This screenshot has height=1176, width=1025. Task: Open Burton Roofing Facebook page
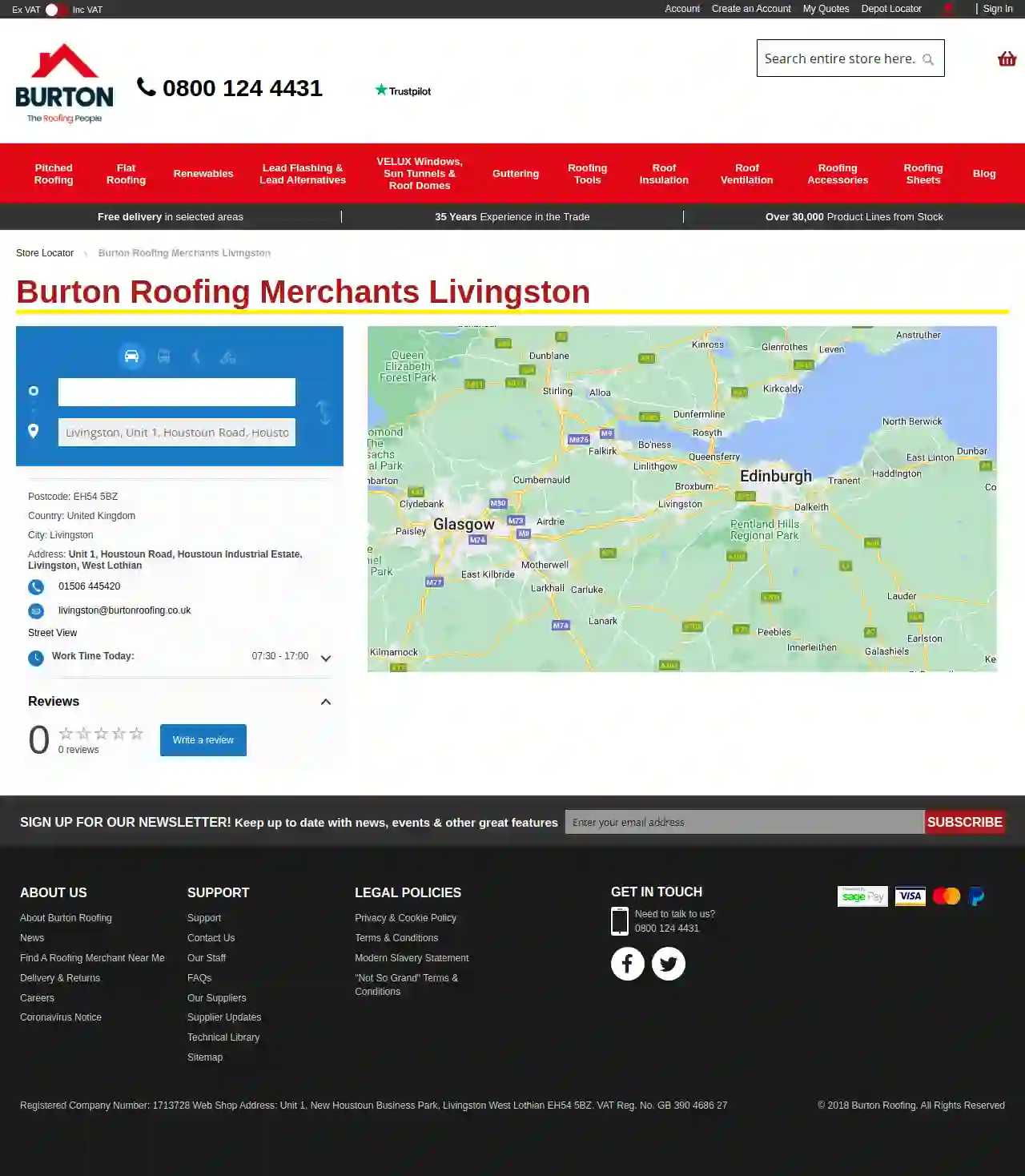pos(628,963)
